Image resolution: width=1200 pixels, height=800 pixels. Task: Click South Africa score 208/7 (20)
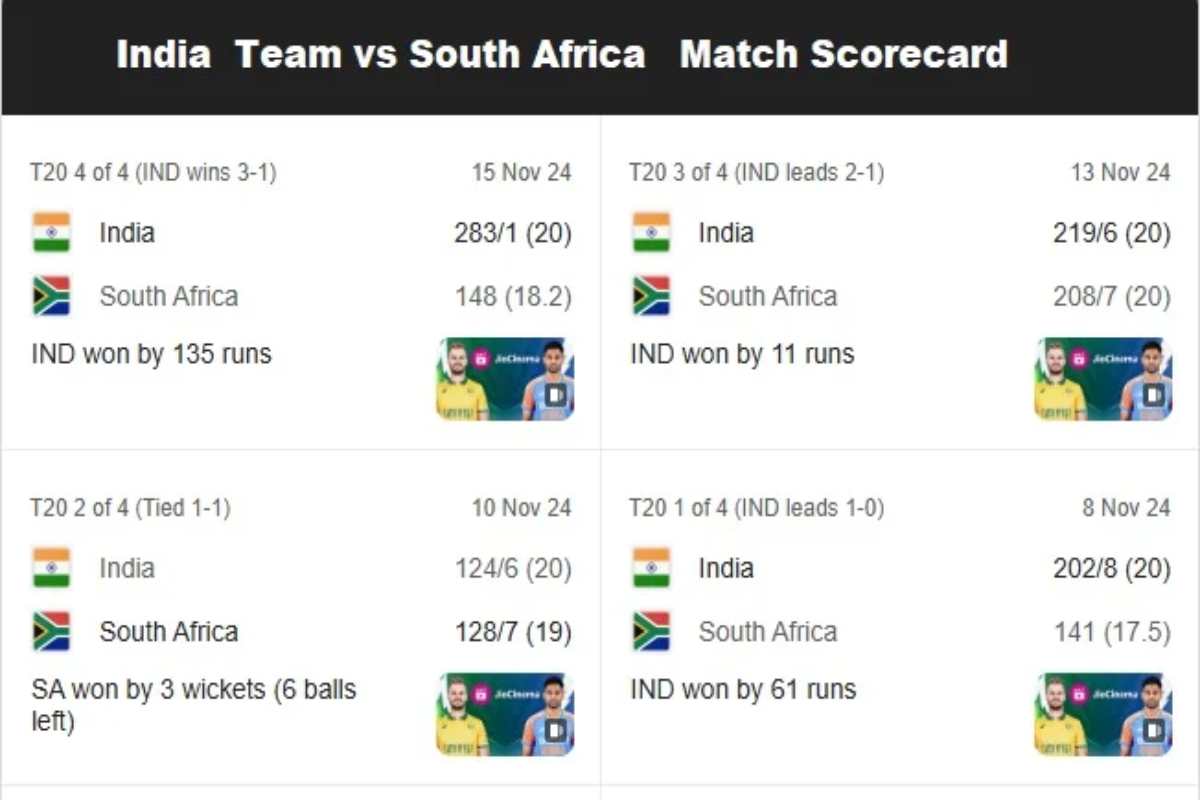click(1112, 297)
